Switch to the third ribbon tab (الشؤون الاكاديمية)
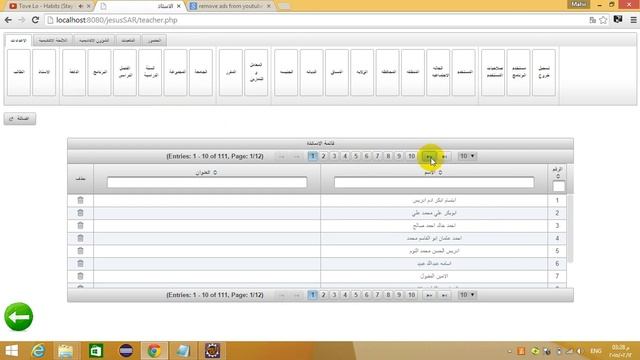 94,40
